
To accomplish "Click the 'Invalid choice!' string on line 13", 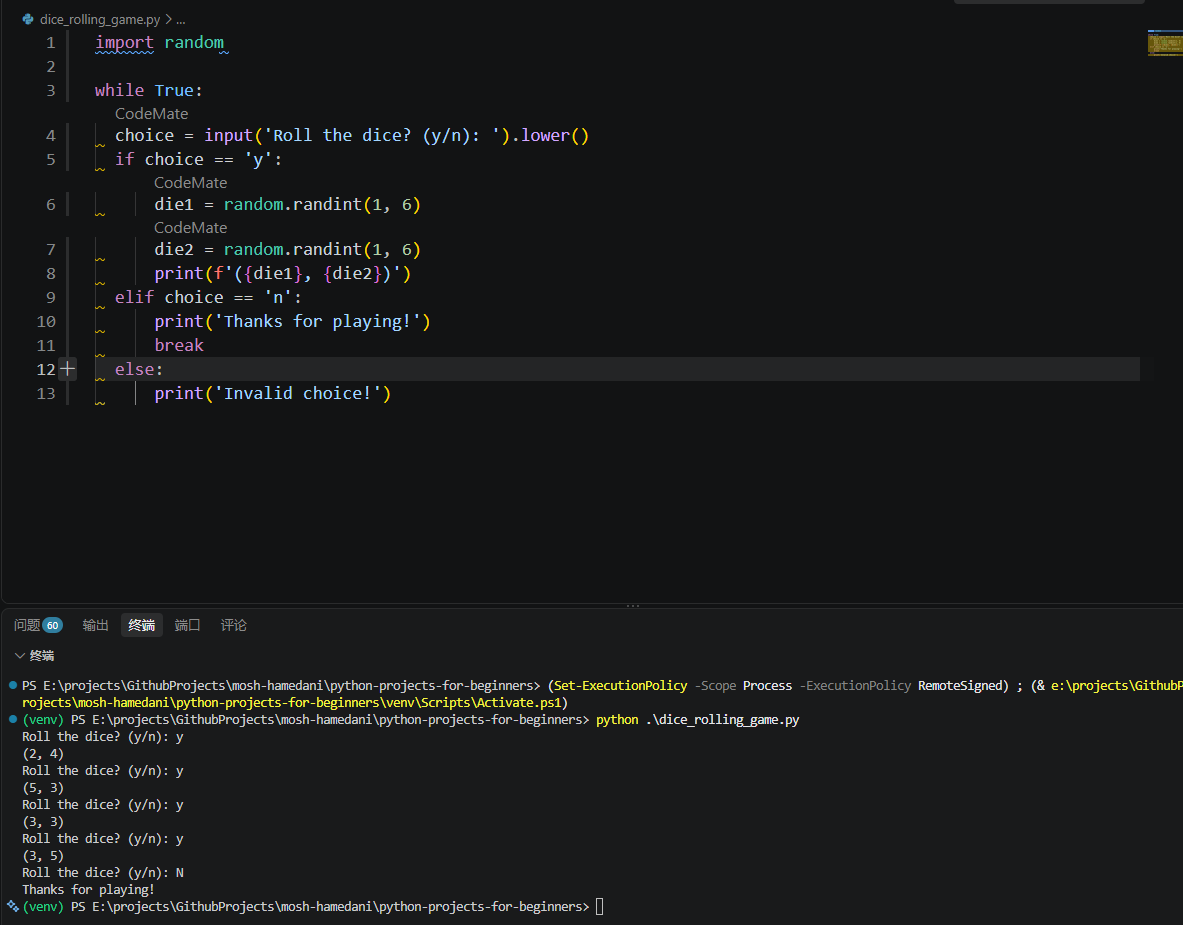I will 298,393.
